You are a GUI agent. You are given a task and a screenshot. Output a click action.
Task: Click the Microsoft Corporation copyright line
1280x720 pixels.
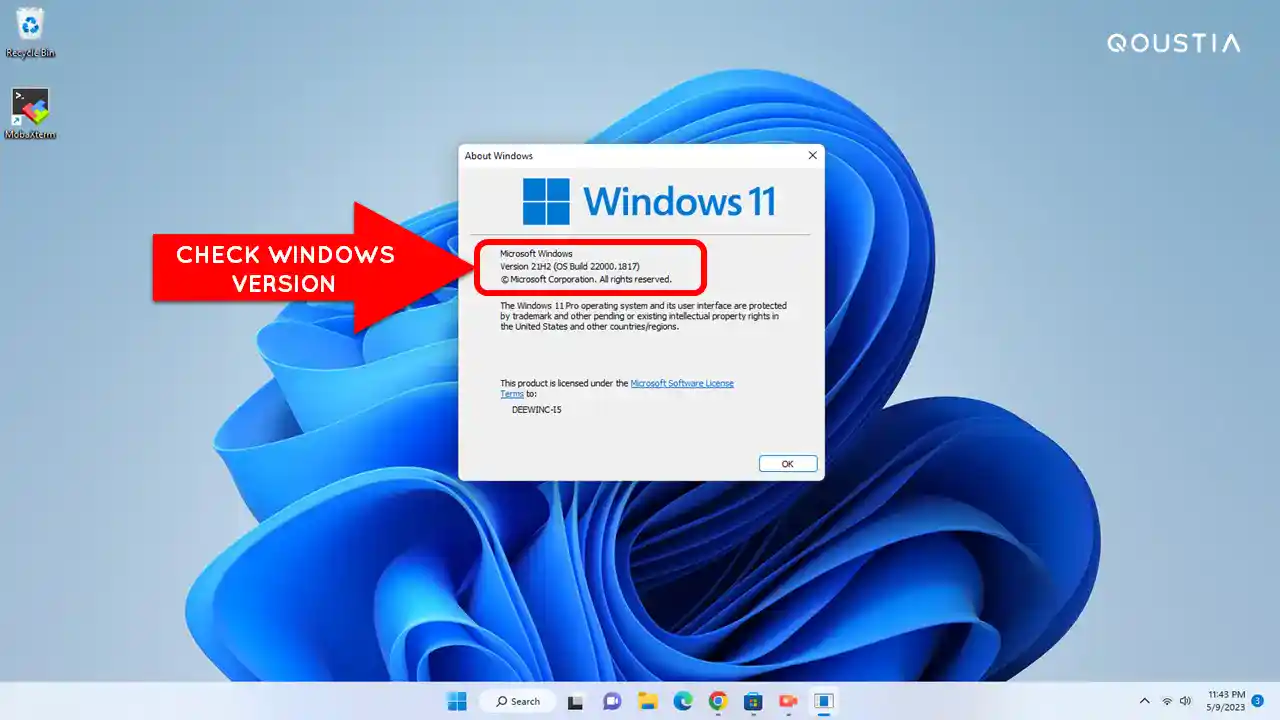(x=585, y=280)
